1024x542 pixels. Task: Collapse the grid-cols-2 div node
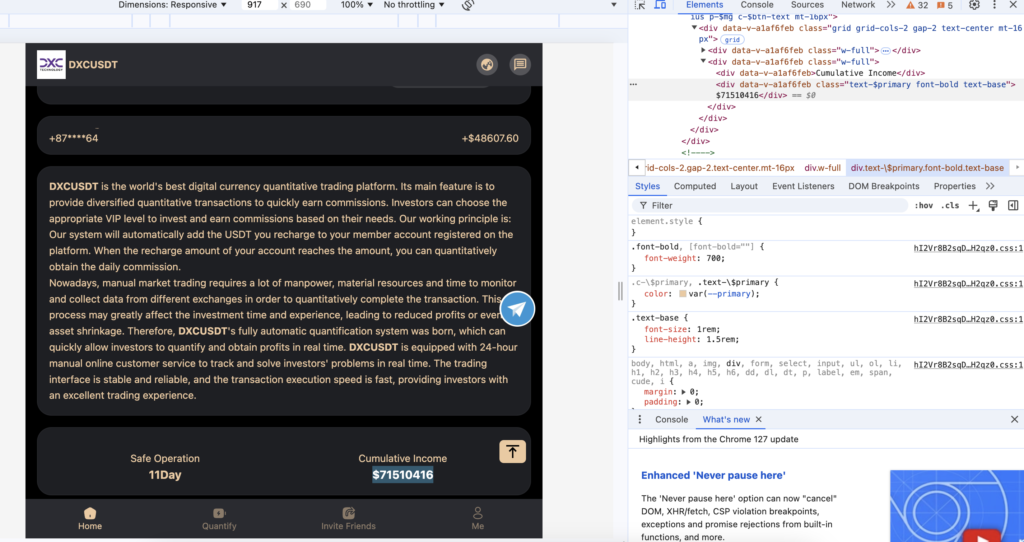[695, 28]
